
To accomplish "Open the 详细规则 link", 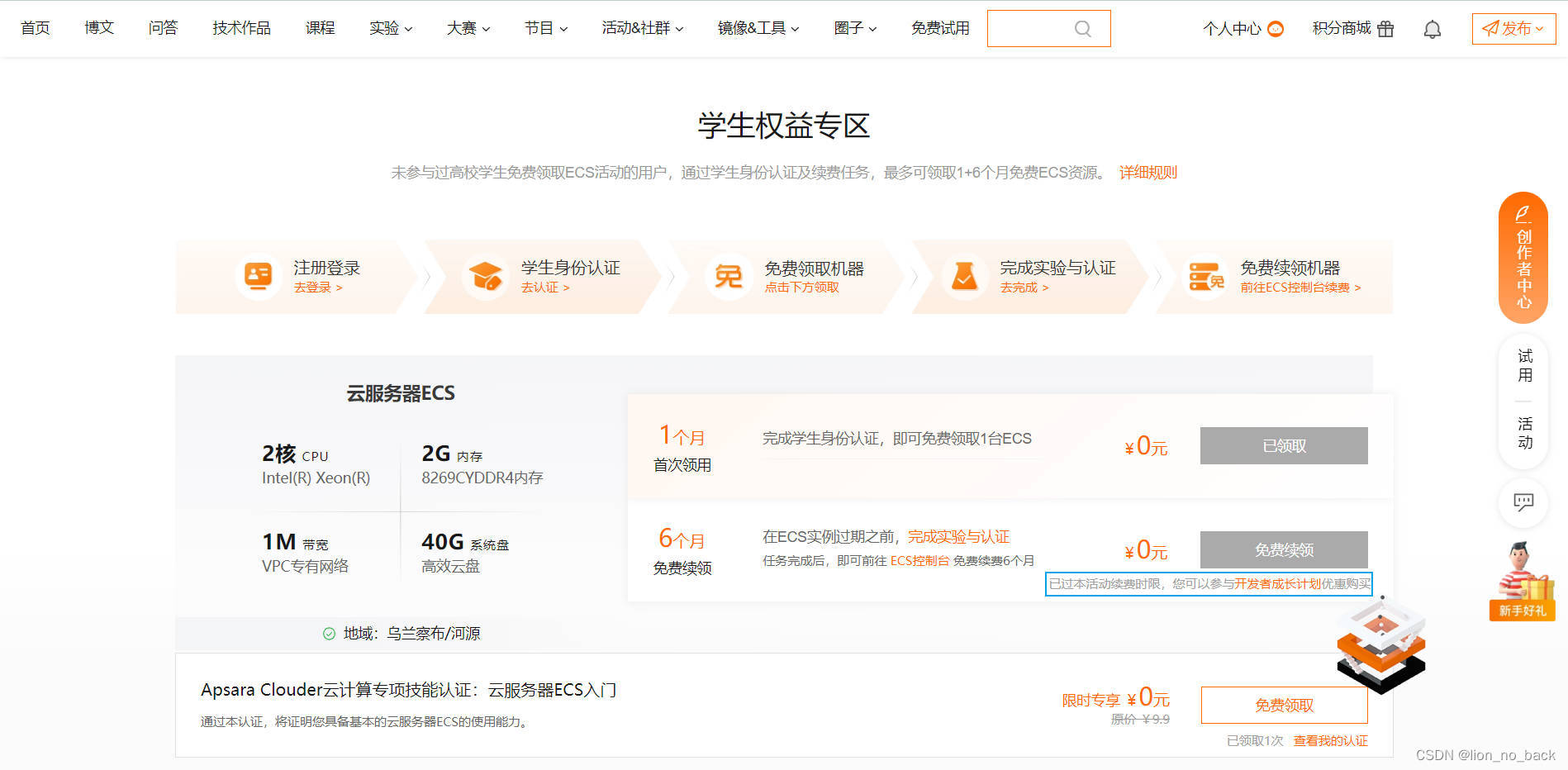I will point(1147,173).
